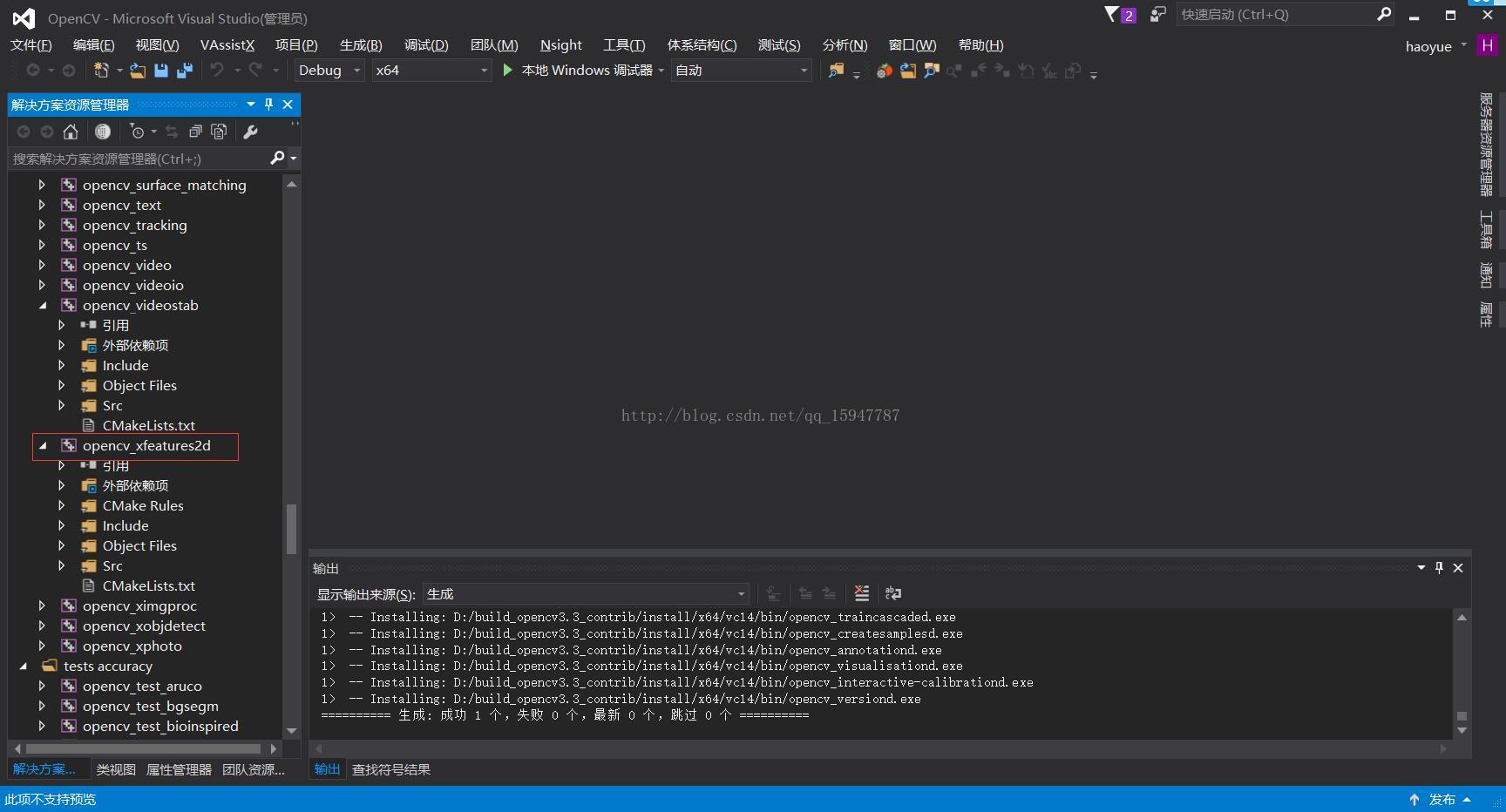Open Properties with the wrench icon
The width and height of the screenshot is (1506, 812).
coord(250,132)
